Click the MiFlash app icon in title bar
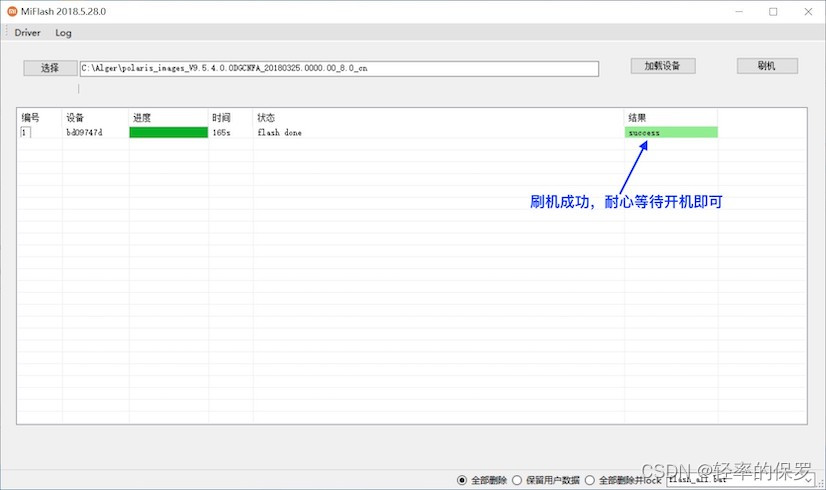Image resolution: width=826 pixels, height=490 pixels. (12, 11)
